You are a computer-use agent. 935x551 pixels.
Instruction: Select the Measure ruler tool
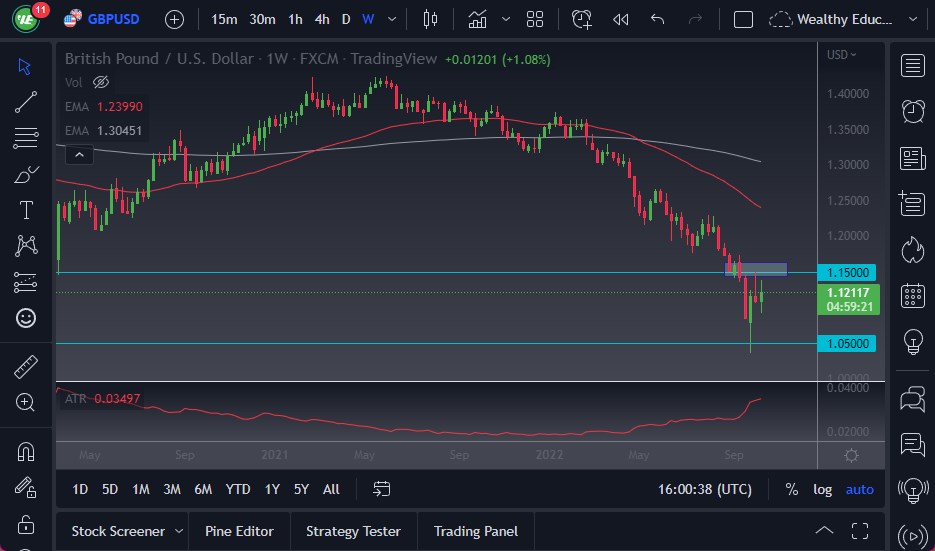tap(26, 366)
